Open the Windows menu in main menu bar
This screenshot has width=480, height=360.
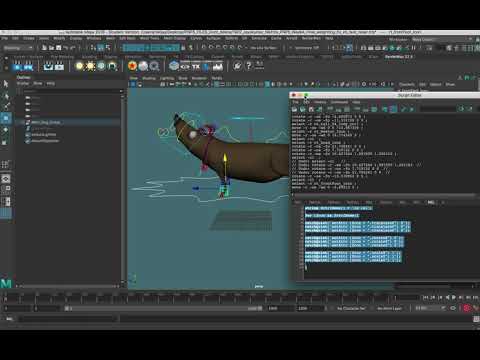coord(94,38)
